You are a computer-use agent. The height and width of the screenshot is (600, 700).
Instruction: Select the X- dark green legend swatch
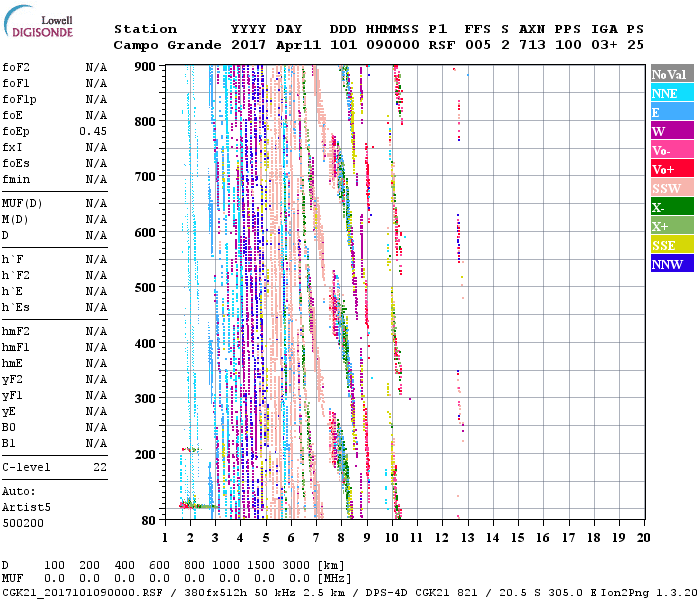pos(672,207)
